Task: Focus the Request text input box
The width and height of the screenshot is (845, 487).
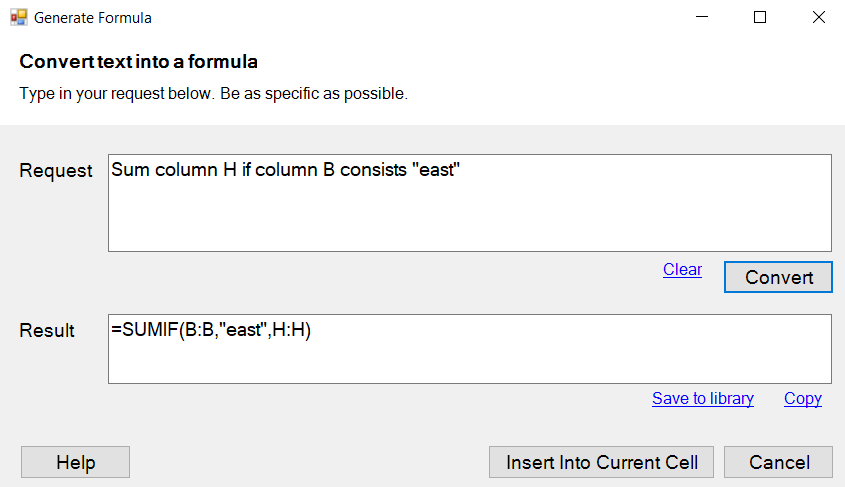Action: (x=470, y=203)
